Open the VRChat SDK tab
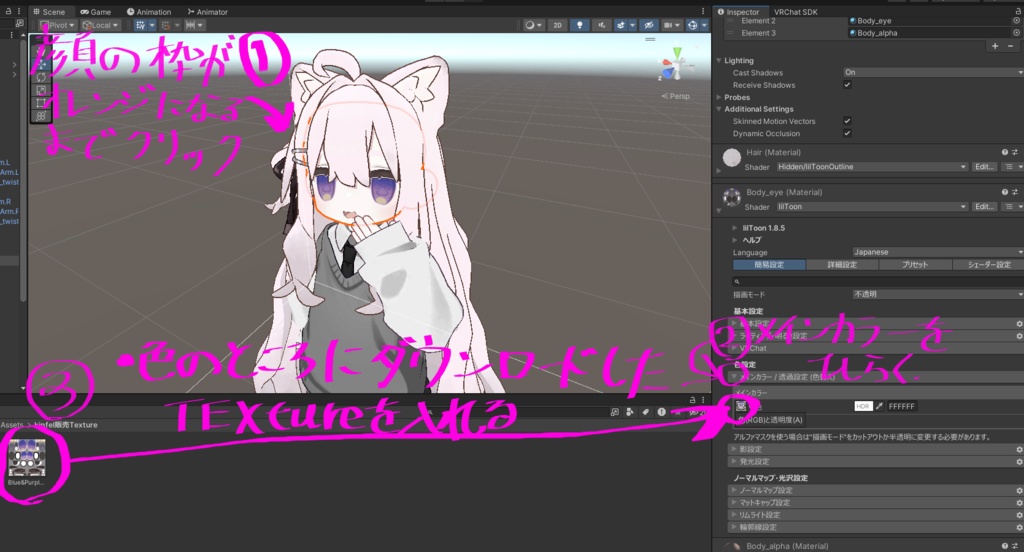The width and height of the screenshot is (1024, 552). click(x=795, y=12)
